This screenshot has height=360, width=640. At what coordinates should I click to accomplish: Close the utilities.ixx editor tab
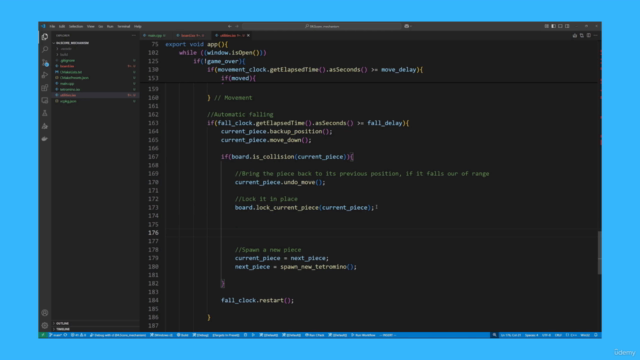click(248, 36)
